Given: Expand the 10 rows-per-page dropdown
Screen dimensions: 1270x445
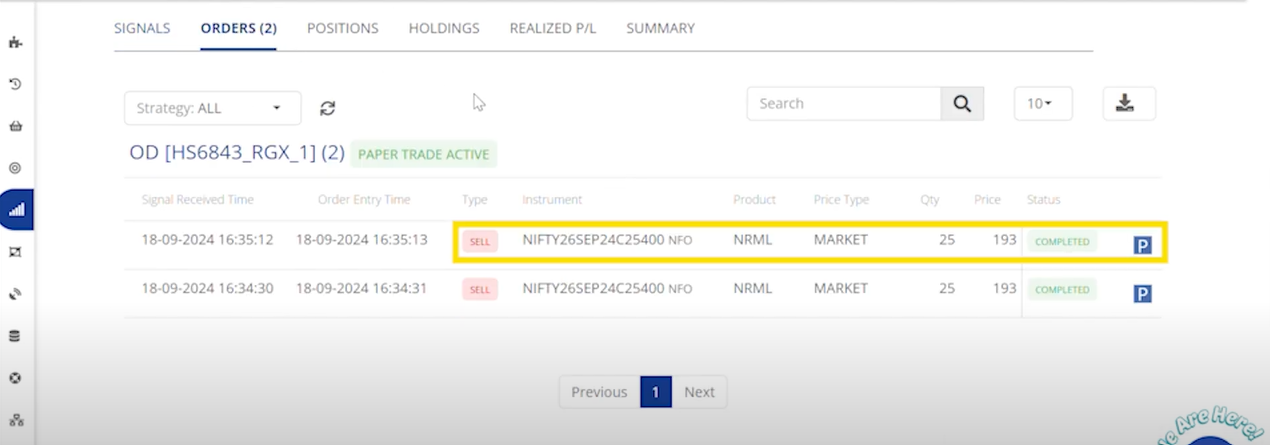Looking at the screenshot, I should (x=1042, y=104).
